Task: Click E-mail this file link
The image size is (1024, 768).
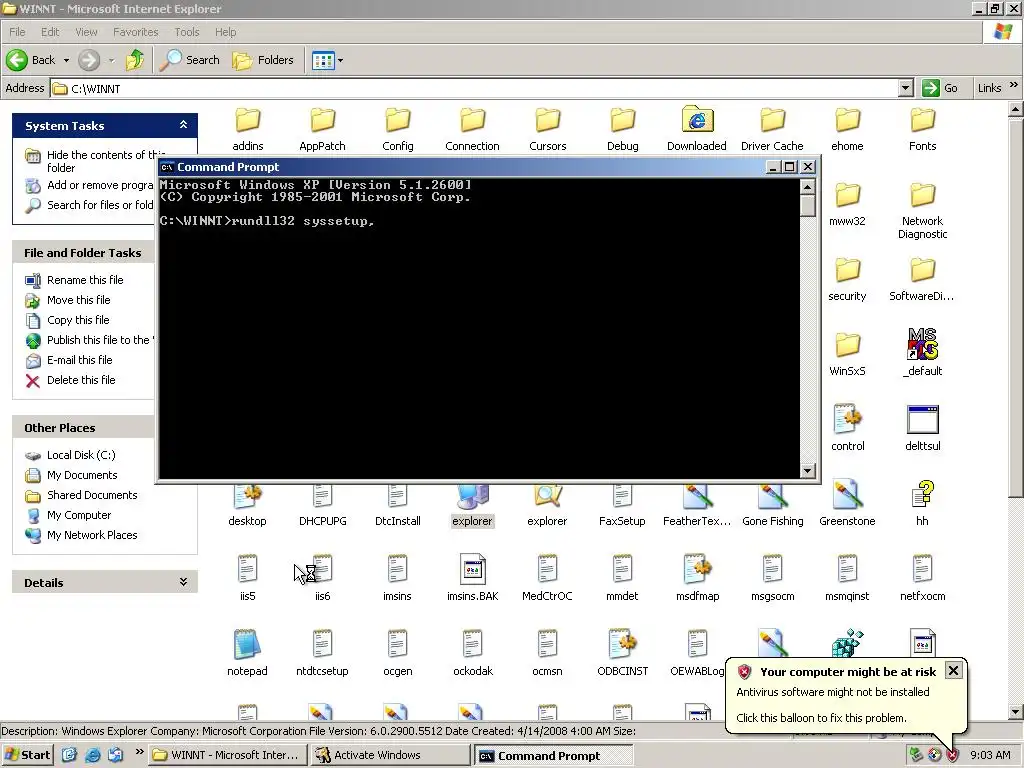Action: click(x=80, y=360)
